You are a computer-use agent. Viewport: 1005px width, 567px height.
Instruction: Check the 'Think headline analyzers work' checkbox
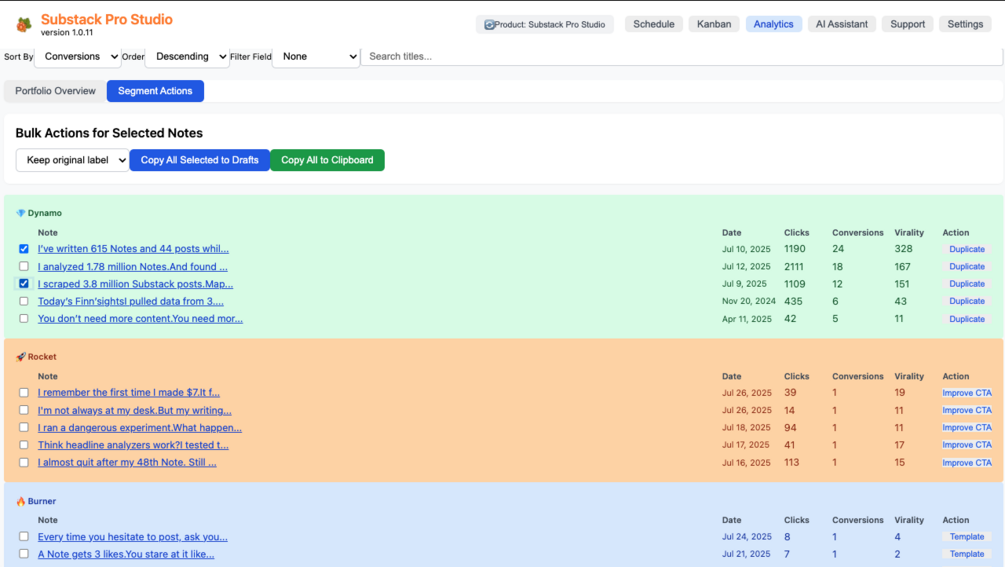[x=24, y=445]
